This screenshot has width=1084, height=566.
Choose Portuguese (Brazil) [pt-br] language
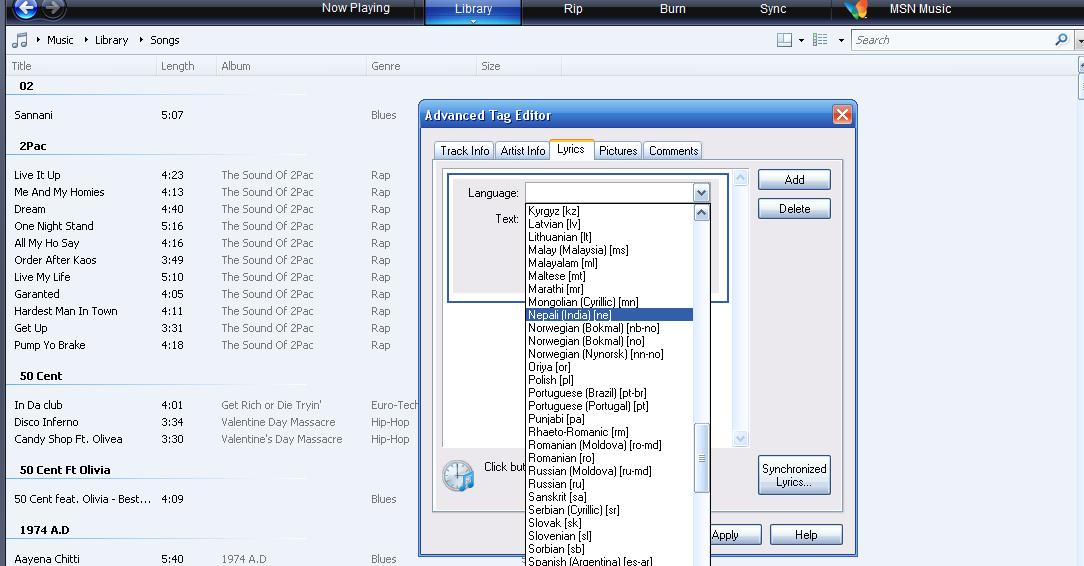587,393
